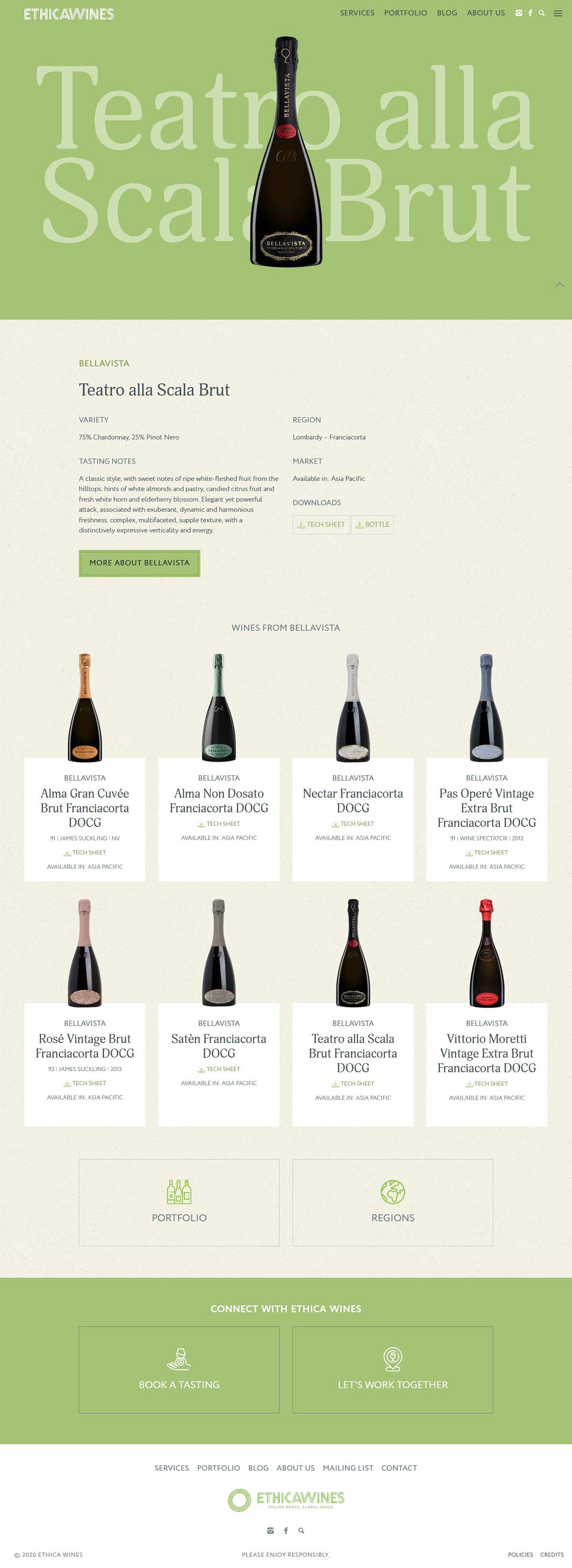Open Policies link in footer
Screen dimensions: 572x1568
tap(520, 1555)
